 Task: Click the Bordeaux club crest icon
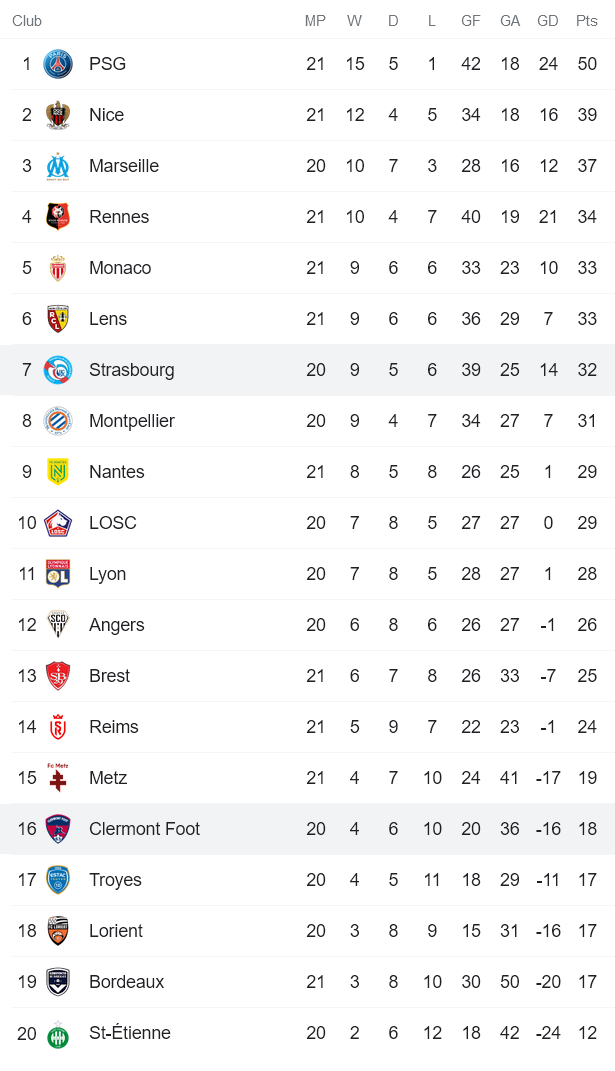58,982
